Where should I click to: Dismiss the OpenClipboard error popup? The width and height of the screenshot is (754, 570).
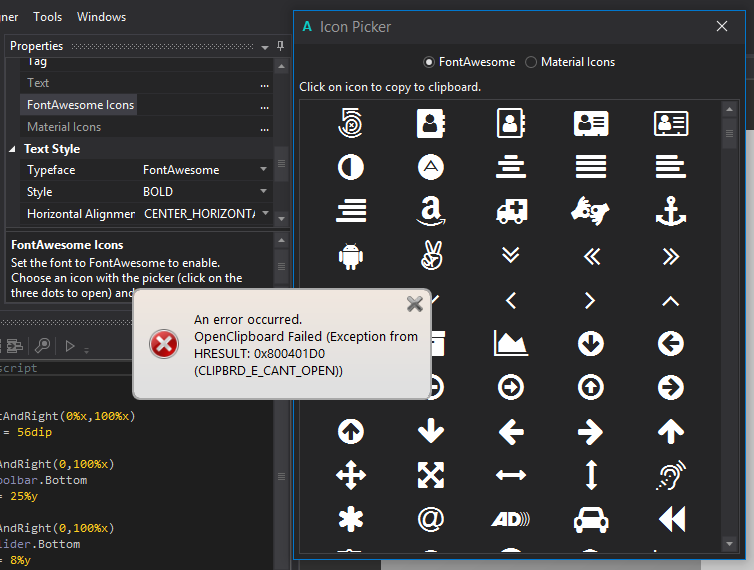[415, 303]
